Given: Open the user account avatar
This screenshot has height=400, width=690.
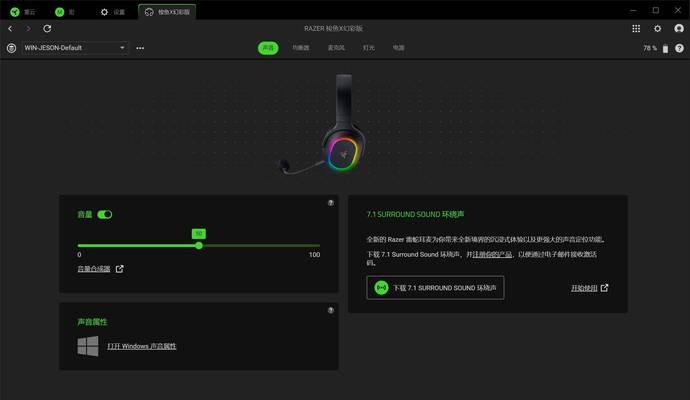Looking at the screenshot, I should pos(679,29).
